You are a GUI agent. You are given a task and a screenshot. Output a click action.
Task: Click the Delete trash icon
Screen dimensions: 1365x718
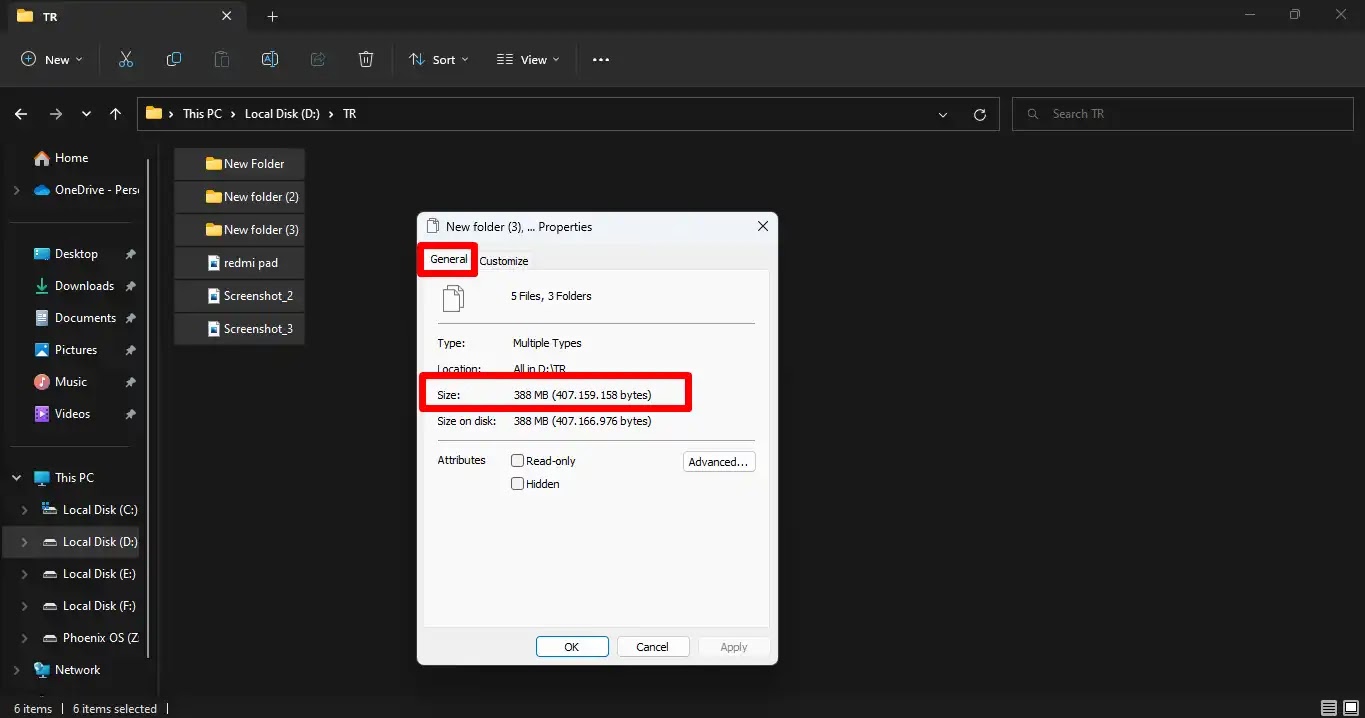pos(366,59)
